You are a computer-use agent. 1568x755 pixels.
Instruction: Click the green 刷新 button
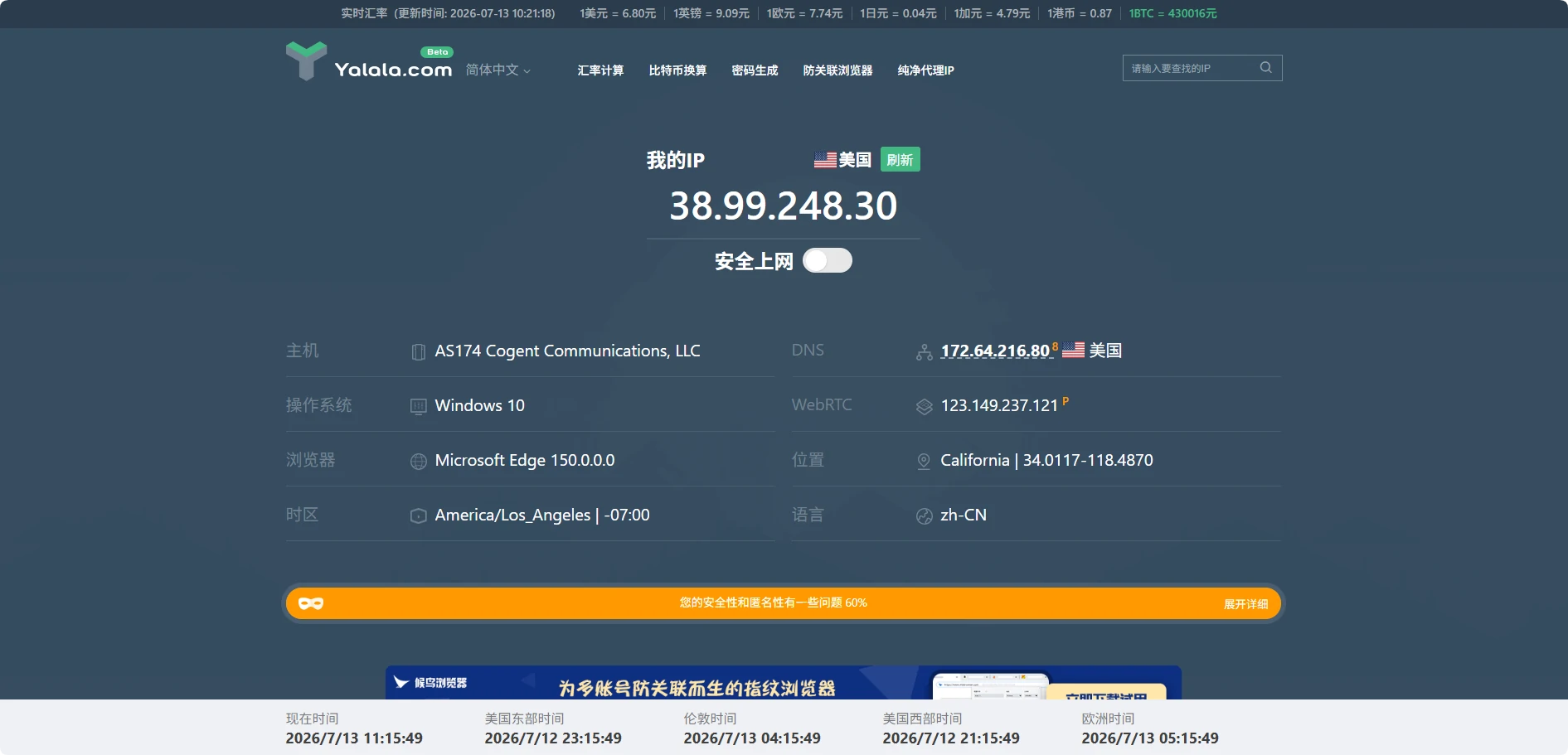click(x=900, y=159)
